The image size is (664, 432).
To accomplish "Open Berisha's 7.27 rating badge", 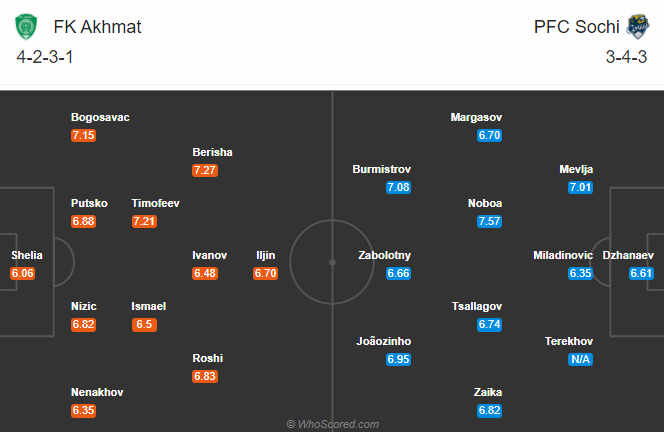I will (205, 170).
